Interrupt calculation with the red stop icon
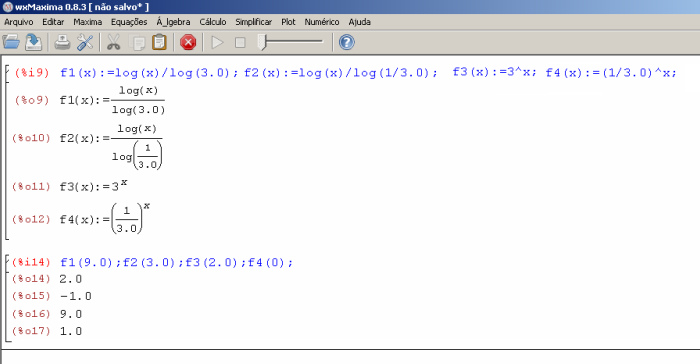Screen dimensions: 700x364 pyautogui.click(x=188, y=42)
